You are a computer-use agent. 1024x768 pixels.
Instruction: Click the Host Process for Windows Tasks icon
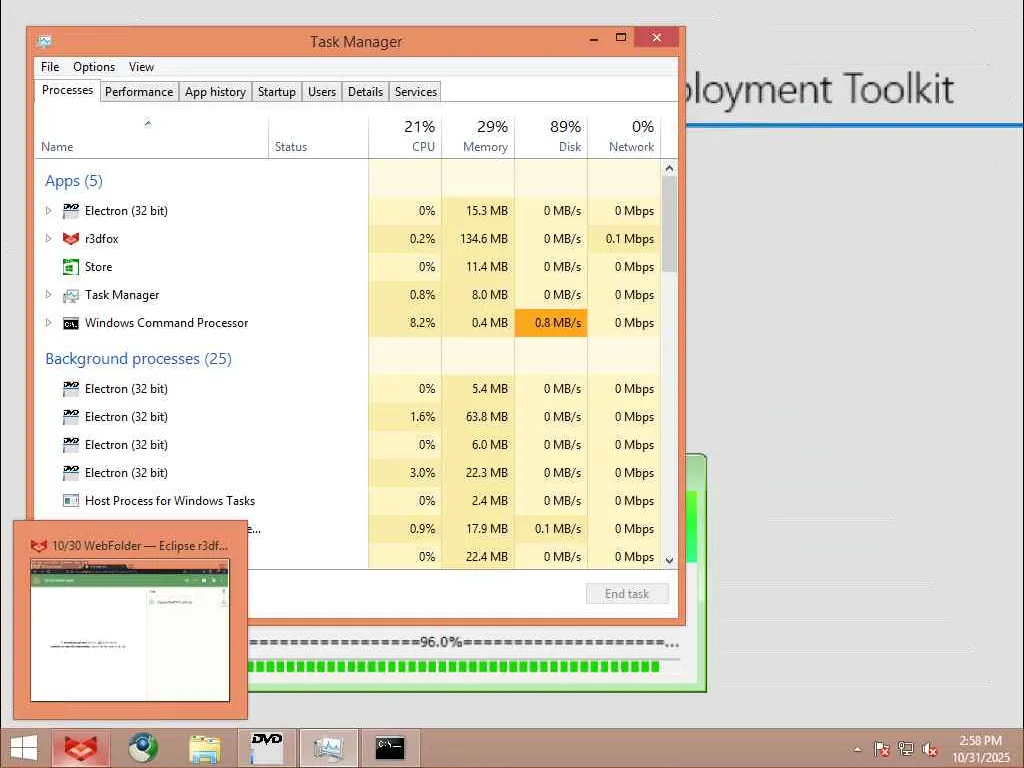coord(71,501)
